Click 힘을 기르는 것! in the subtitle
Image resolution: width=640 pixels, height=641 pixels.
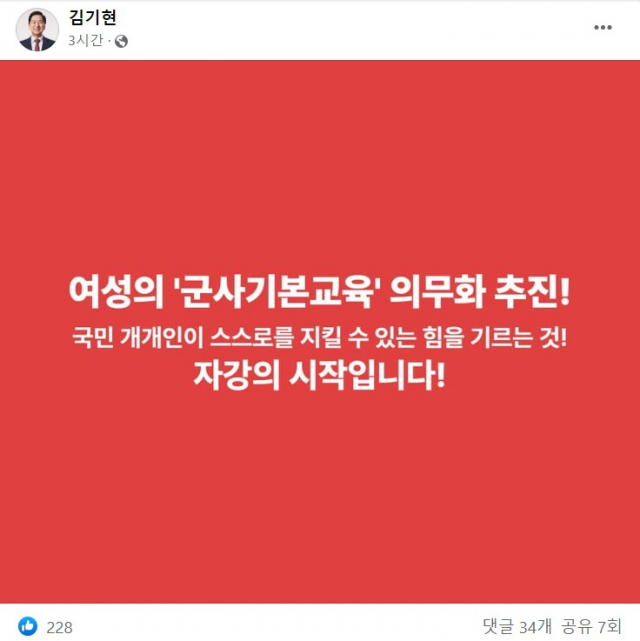pyautogui.click(x=495, y=338)
